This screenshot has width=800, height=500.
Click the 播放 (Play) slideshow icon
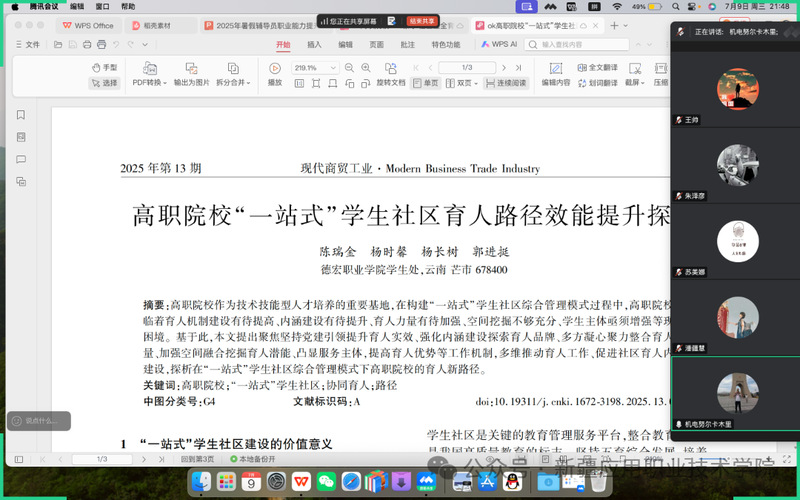[274, 68]
